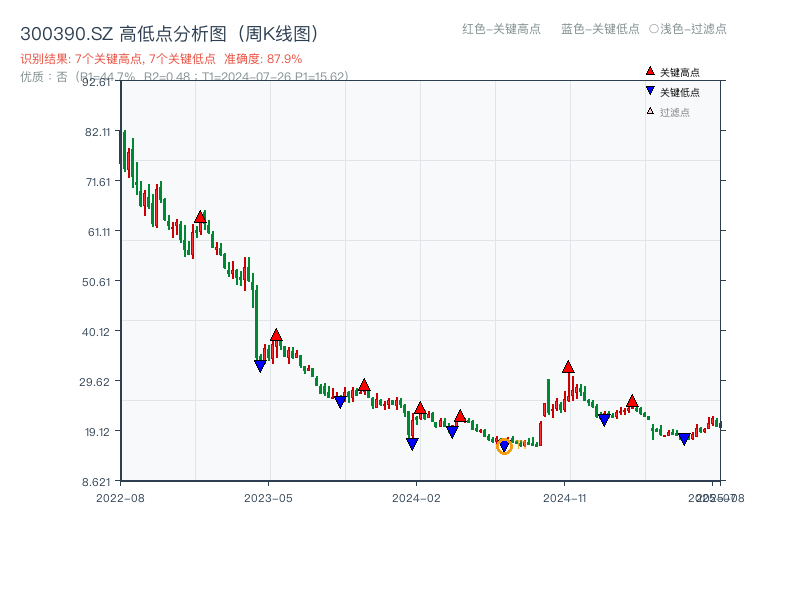800x600 pixels.
Task: Click the blue low marker near 2024-02
Action: click(x=411, y=444)
